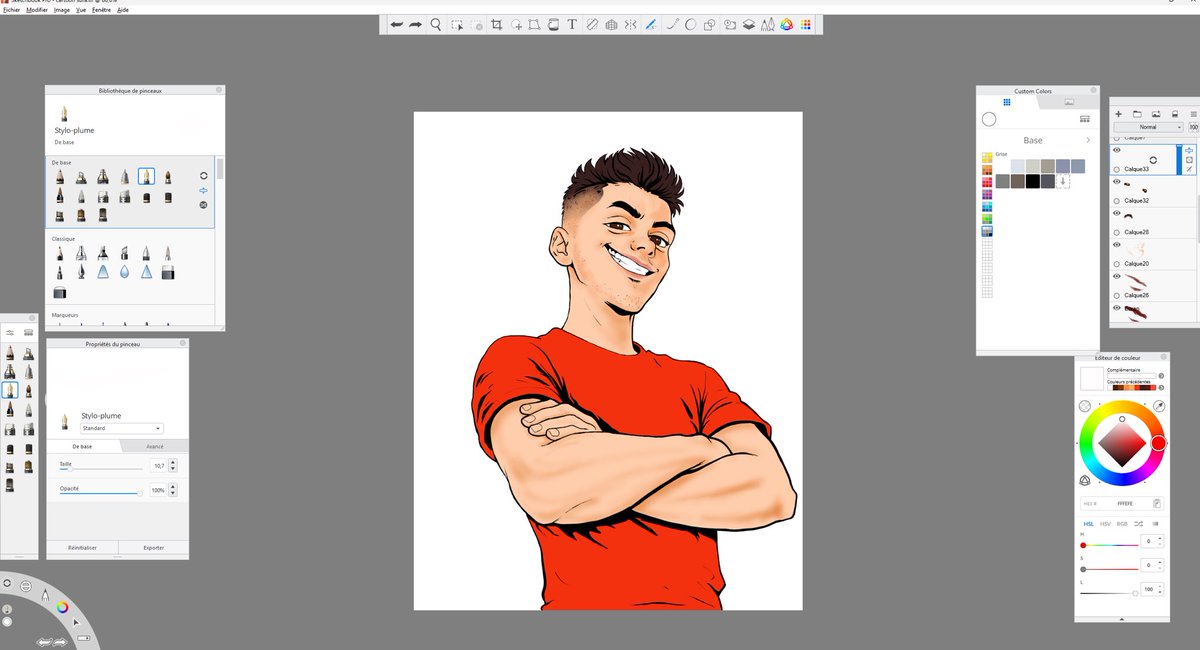The image size is (1200, 650).
Task: Select the Quick Transform tool
Action: [x=516, y=25]
